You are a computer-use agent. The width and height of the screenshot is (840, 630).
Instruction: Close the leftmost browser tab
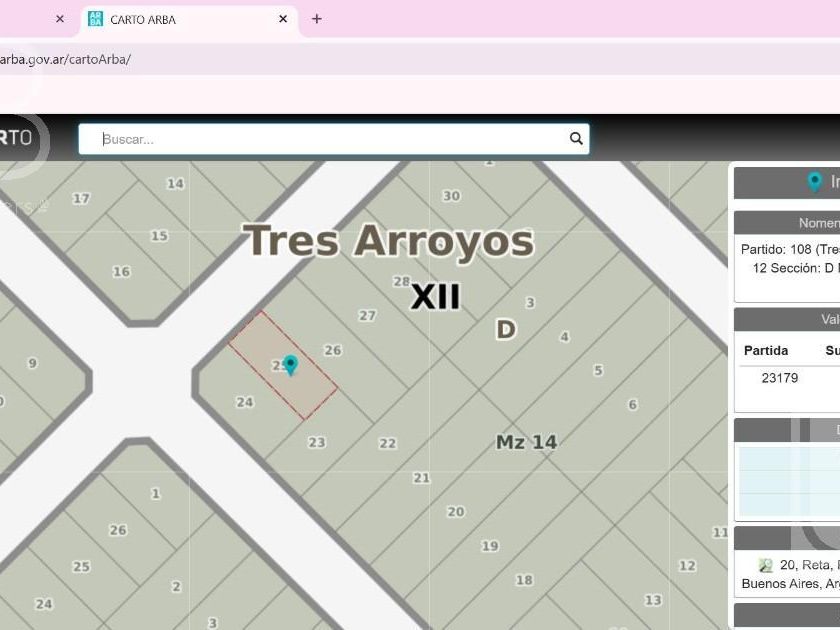(60, 19)
